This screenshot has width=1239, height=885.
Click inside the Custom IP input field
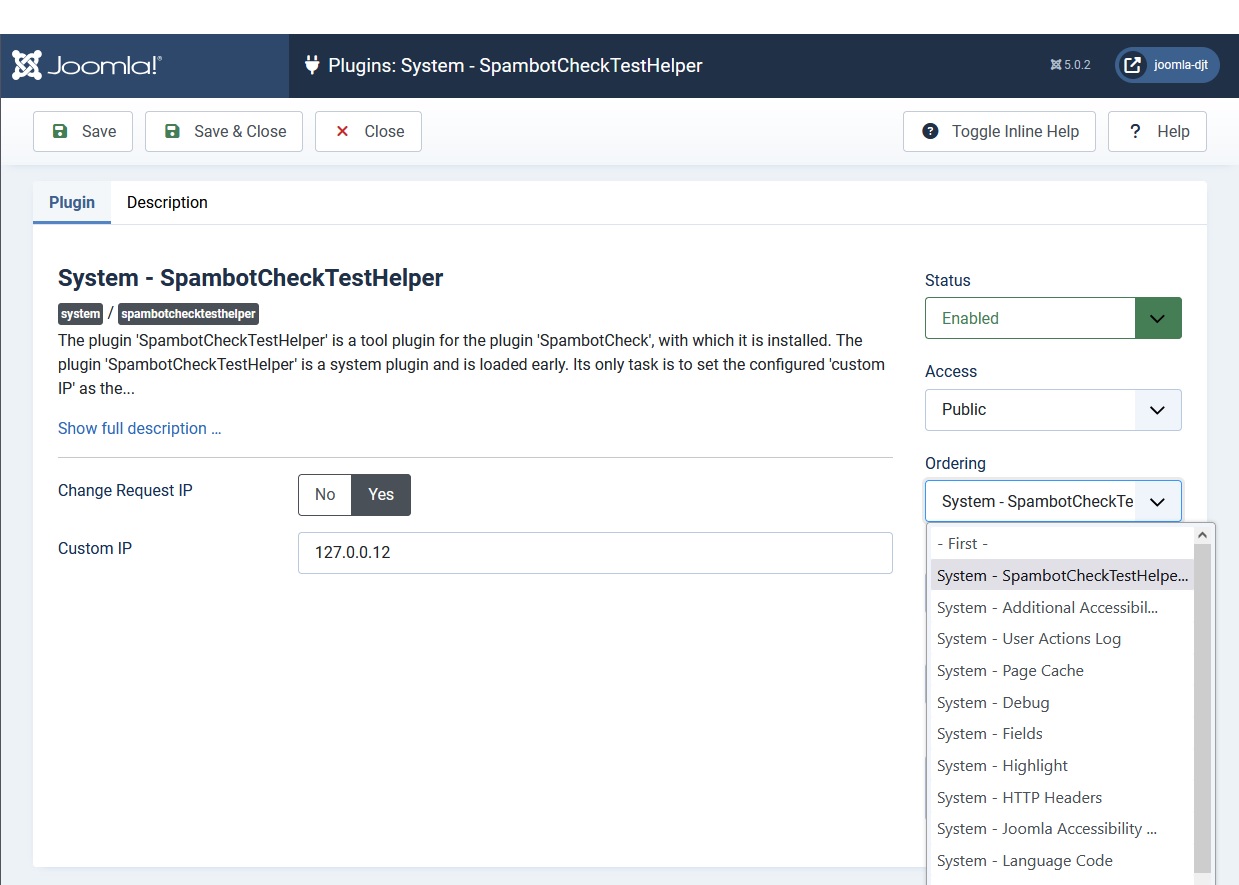(595, 553)
